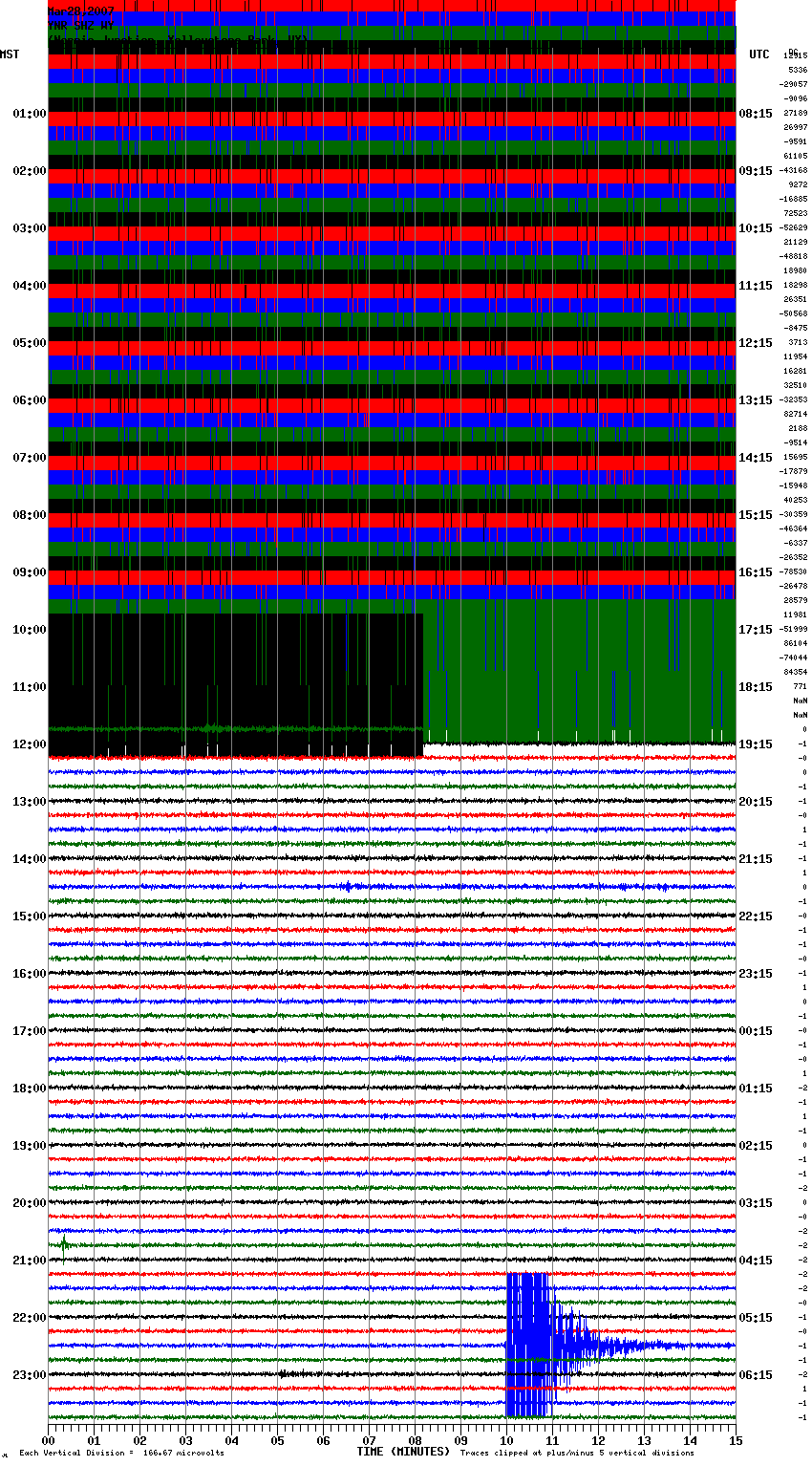This screenshot has width=812, height=1466.
Task: Click the TIME (MINUTES) axis title
Action: point(403,1452)
